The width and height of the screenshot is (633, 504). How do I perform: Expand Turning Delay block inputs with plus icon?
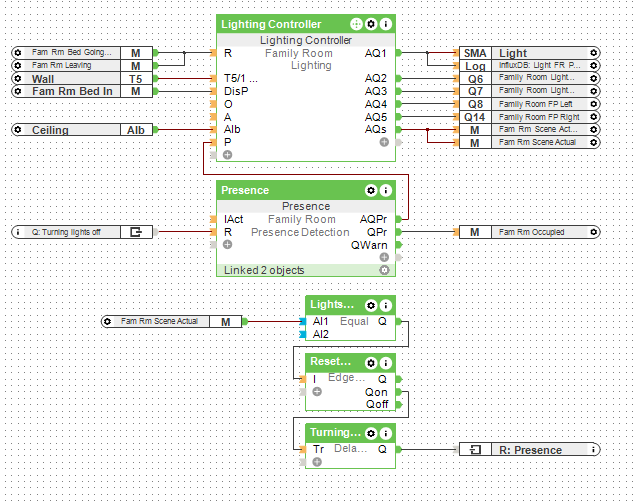click(x=317, y=463)
